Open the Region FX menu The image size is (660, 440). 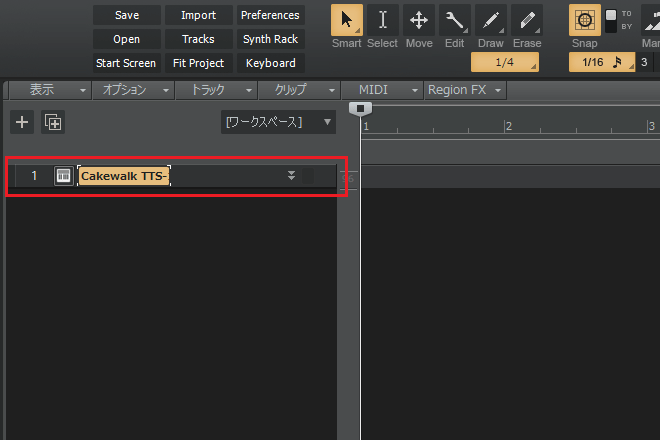click(x=464, y=90)
